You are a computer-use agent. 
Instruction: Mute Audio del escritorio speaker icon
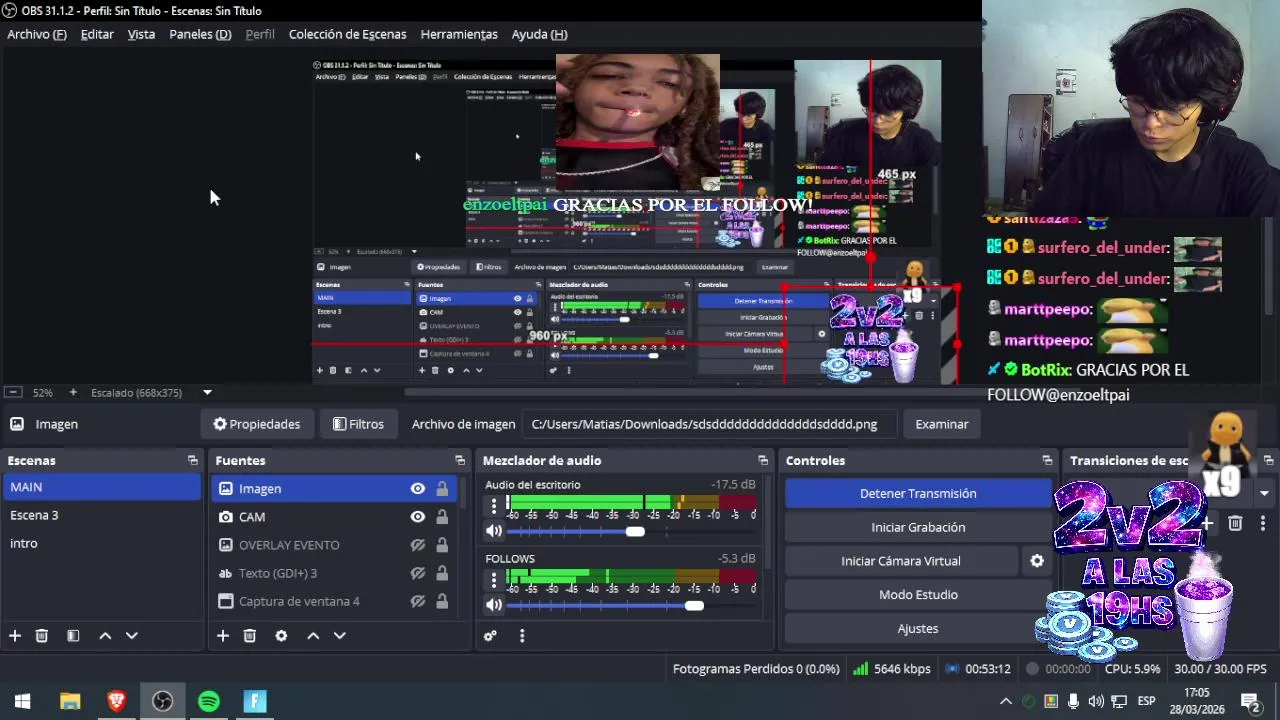(494, 531)
